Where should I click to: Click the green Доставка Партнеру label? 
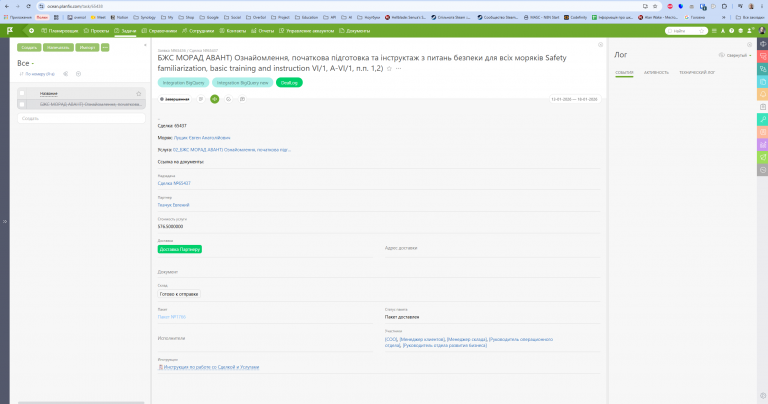180,249
